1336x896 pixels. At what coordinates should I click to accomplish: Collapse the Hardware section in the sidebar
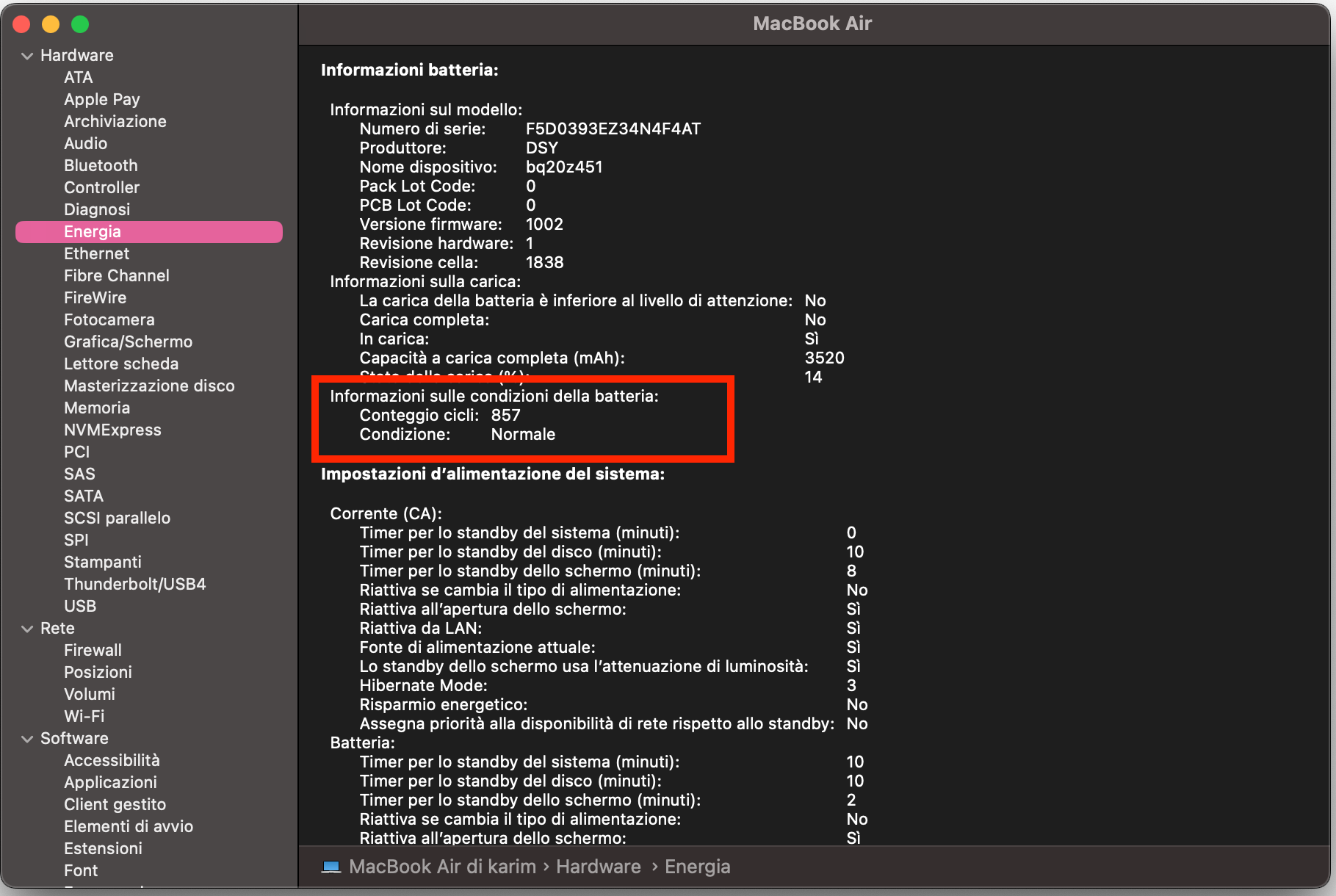27,55
